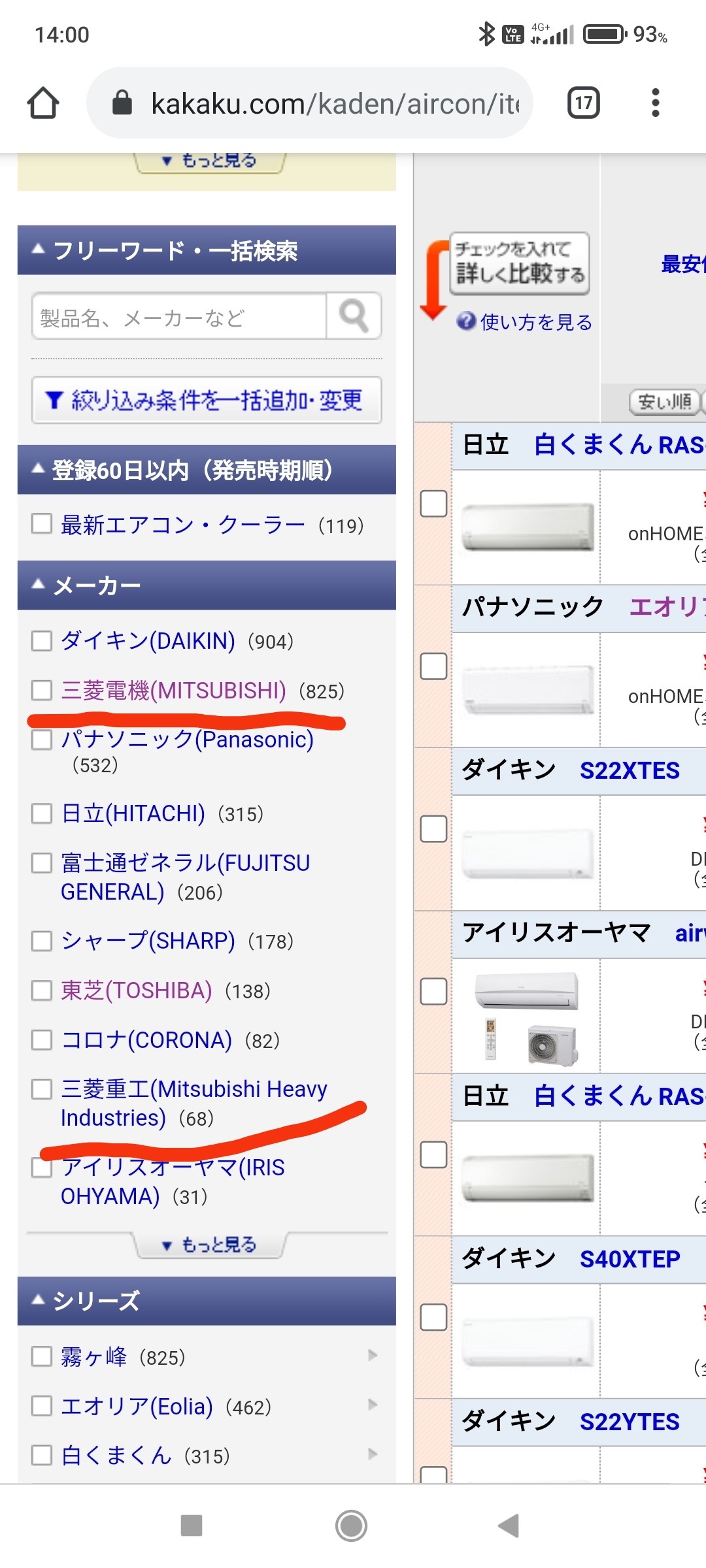
Task: Tap the Android recent apps square button
Action: point(192,1526)
